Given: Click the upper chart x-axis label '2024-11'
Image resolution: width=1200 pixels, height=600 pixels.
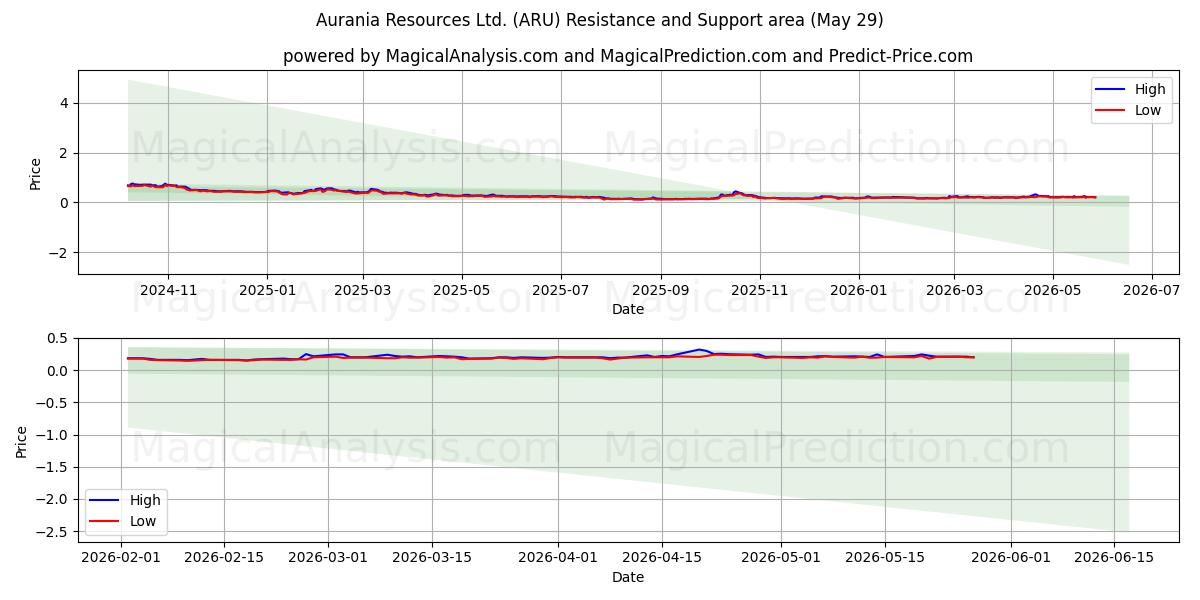Looking at the screenshot, I should pyautogui.click(x=168, y=290).
